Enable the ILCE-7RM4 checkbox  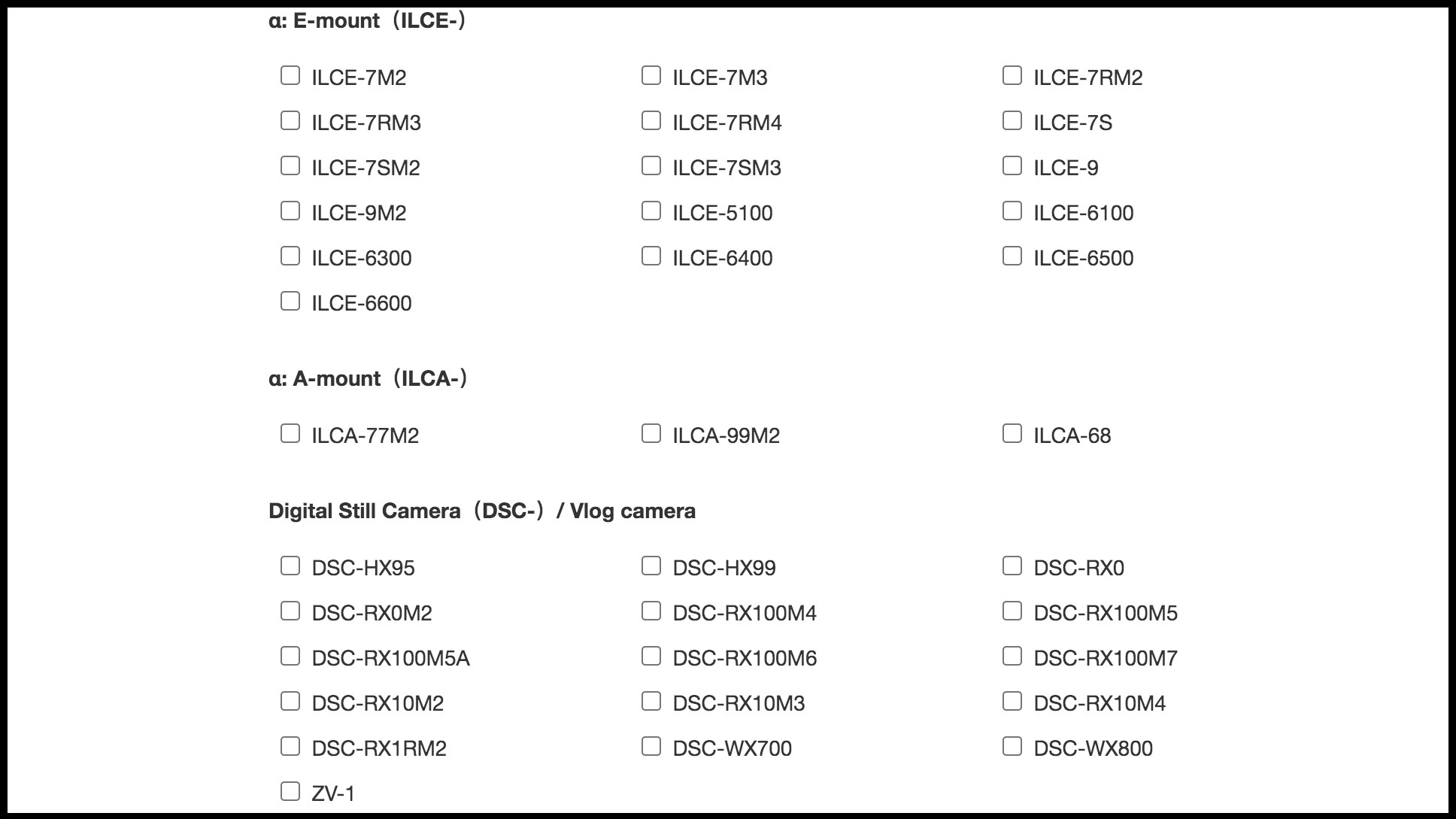(x=651, y=120)
